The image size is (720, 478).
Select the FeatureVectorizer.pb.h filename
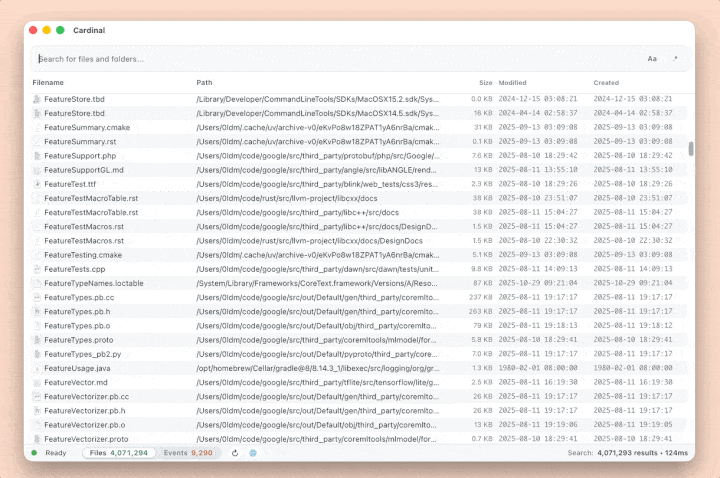click(84, 411)
